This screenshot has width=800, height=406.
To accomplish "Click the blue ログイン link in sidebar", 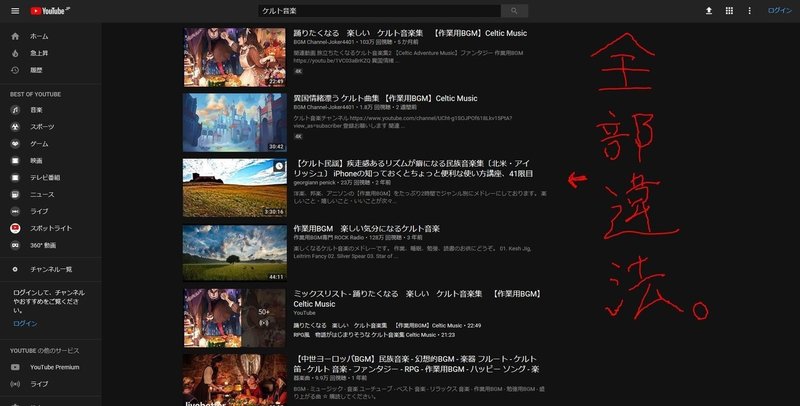I will (x=26, y=323).
